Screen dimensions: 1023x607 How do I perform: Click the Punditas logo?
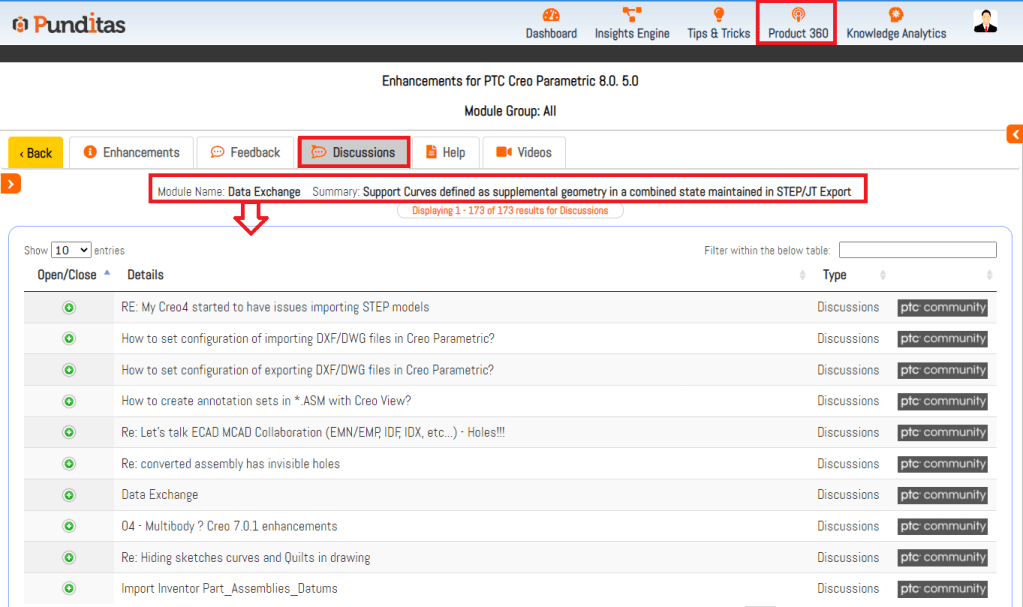click(68, 24)
